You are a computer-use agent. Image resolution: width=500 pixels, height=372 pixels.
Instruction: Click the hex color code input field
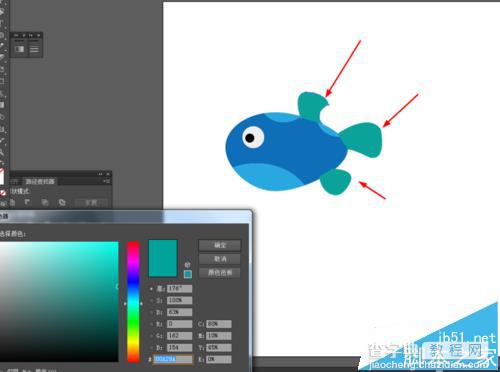[x=173, y=359]
